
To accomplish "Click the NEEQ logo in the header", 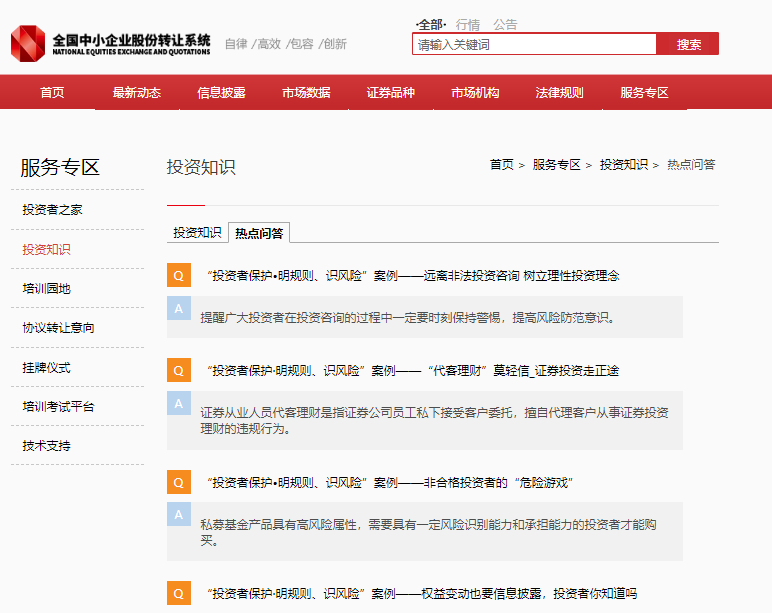I will [x=111, y=43].
